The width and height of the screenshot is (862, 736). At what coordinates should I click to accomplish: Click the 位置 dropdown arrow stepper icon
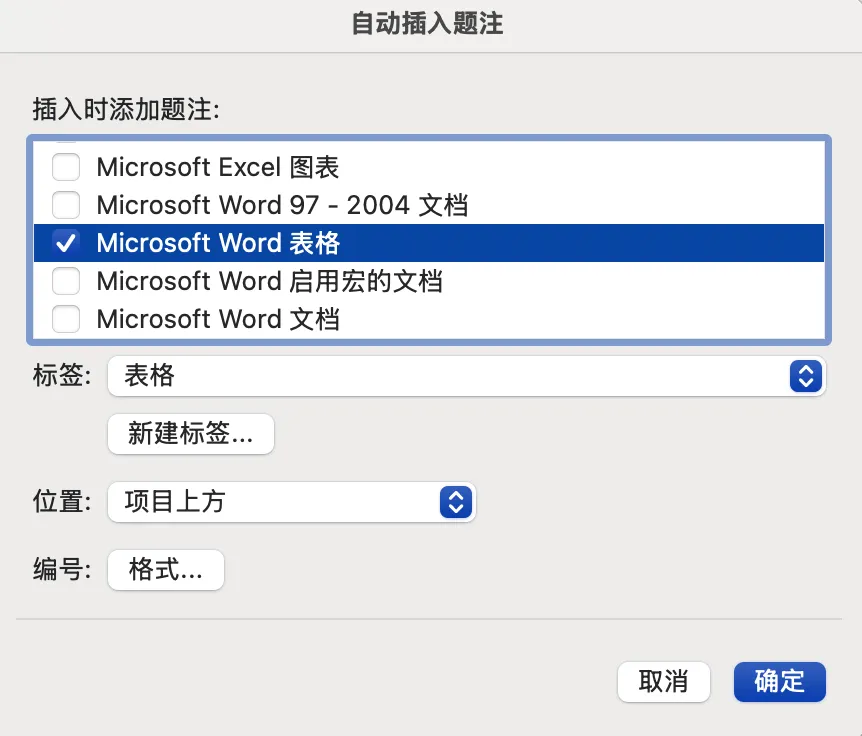456,502
